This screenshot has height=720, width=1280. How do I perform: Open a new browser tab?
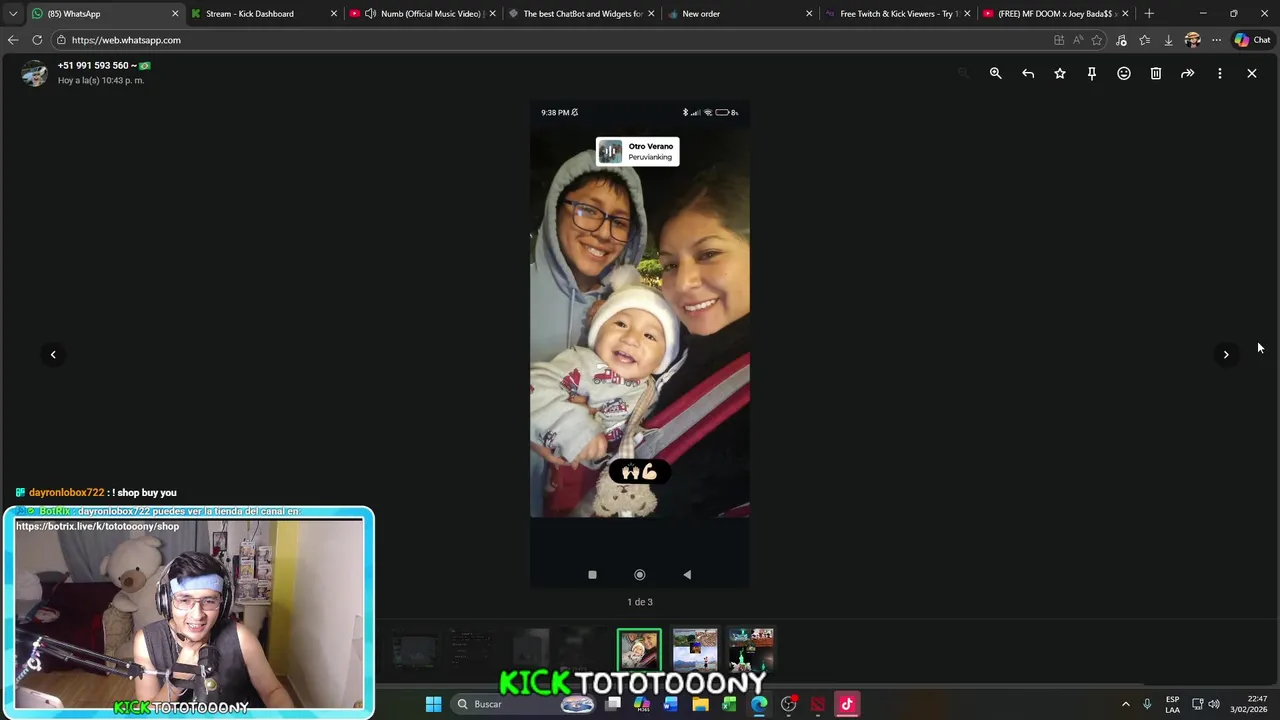coord(1149,14)
